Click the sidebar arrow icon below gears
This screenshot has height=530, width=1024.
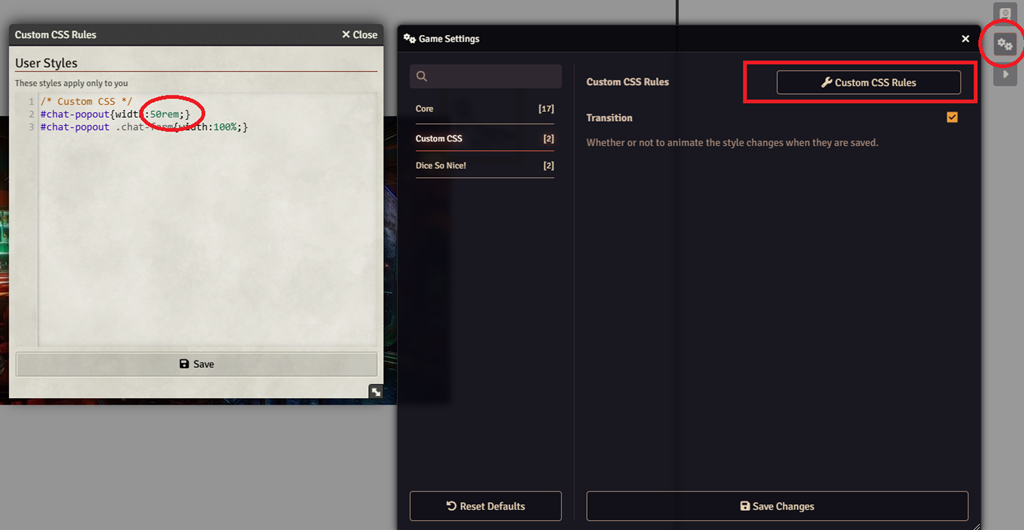(x=1005, y=74)
